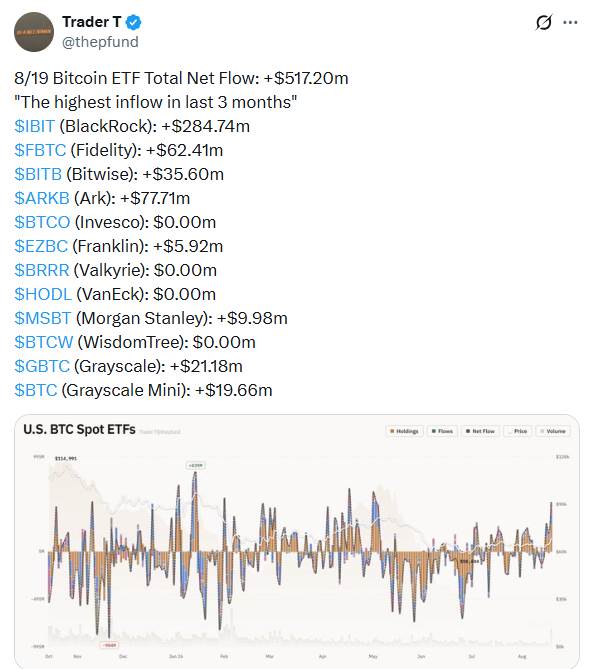Toggle the Flows legend filter
The width and height of the screenshot is (595, 669).
(442, 431)
